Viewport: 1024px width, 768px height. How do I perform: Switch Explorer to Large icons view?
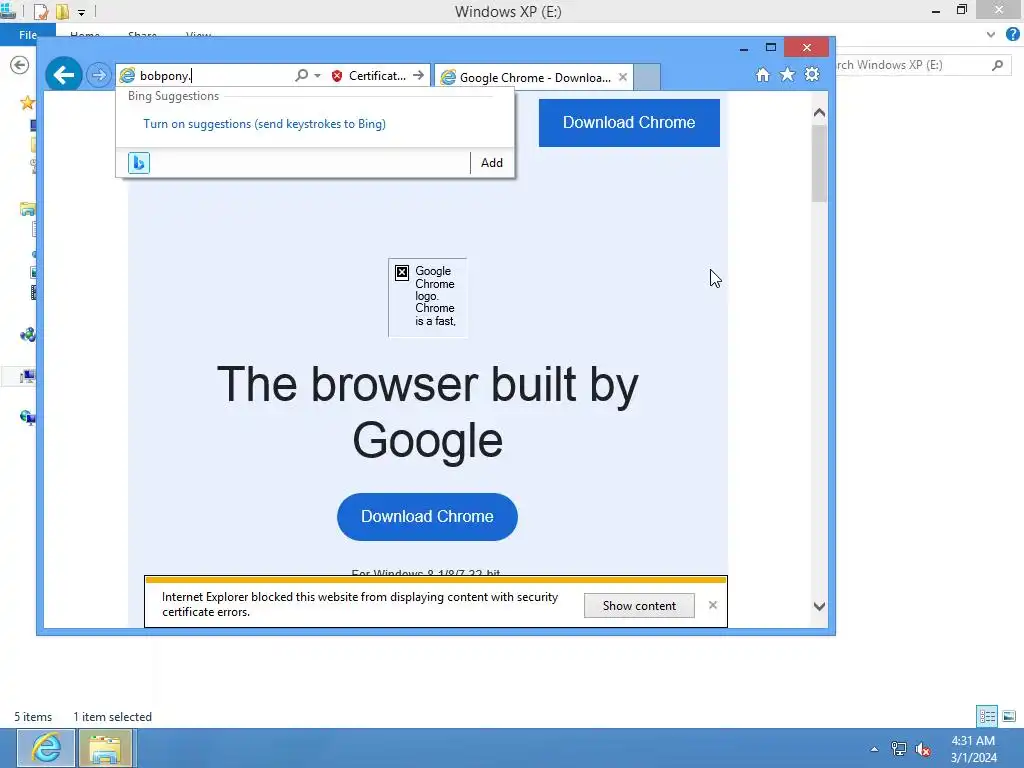pos(1009,716)
